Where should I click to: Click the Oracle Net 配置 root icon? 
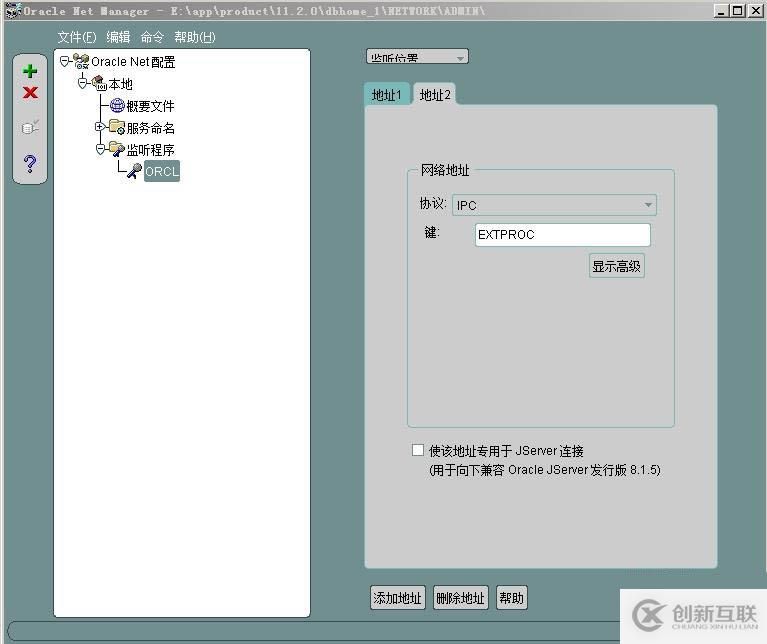pyautogui.click(x=81, y=62)
